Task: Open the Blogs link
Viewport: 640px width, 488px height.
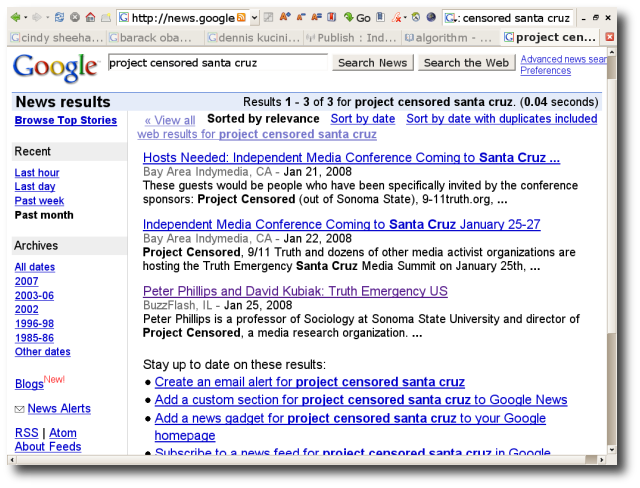Action: click(x=29, y=384)
